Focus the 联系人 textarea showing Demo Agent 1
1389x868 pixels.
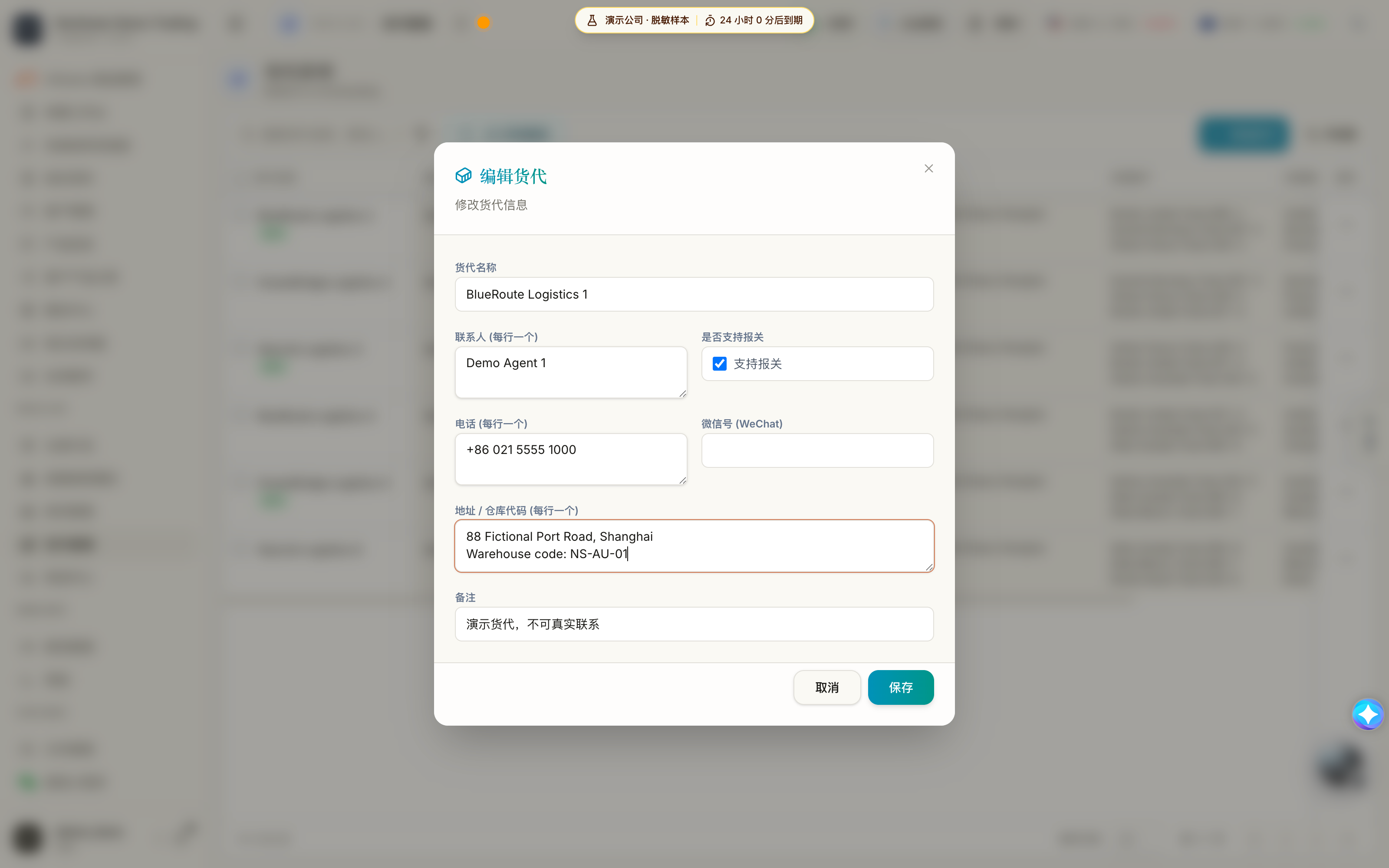(570, 372)
